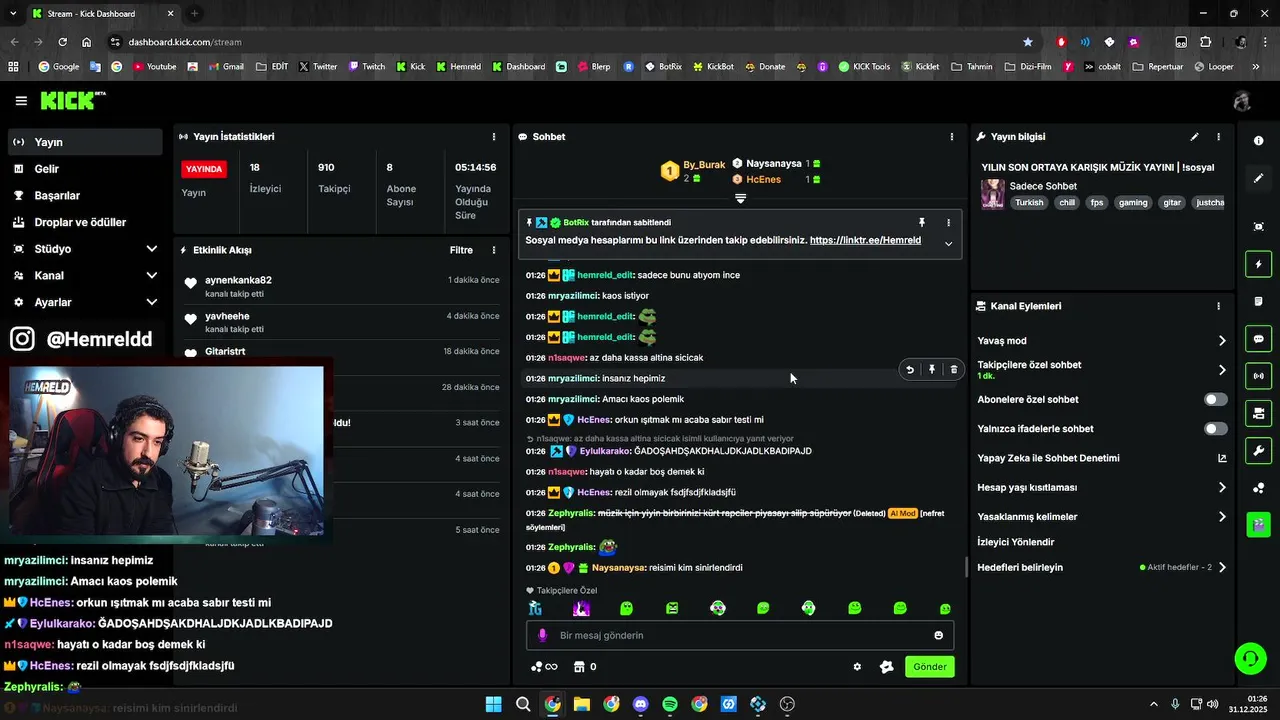Delete the hovered 'insanız hepimiz' chat message
Screen dimensions: 1280x720
click(954, 370)
